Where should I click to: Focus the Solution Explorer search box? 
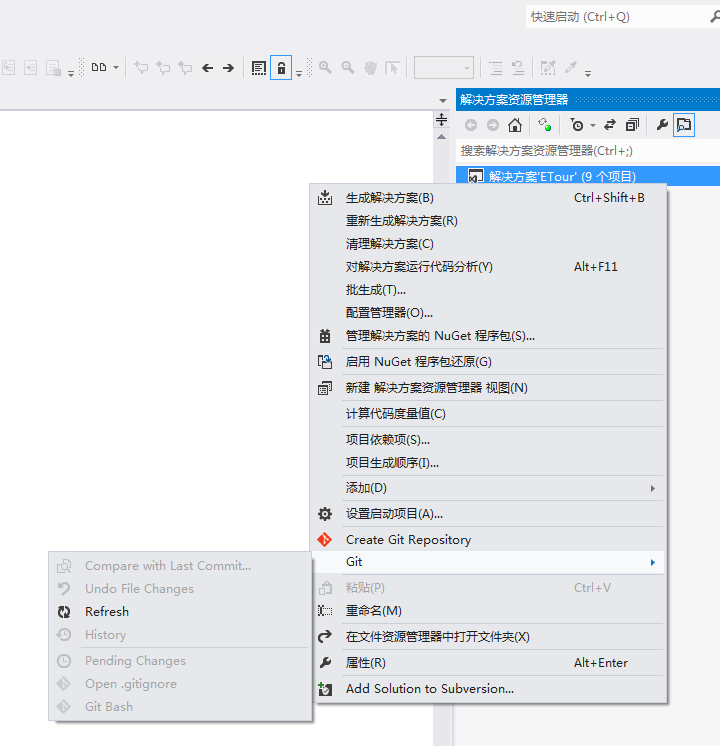click(x=585, y=151)
